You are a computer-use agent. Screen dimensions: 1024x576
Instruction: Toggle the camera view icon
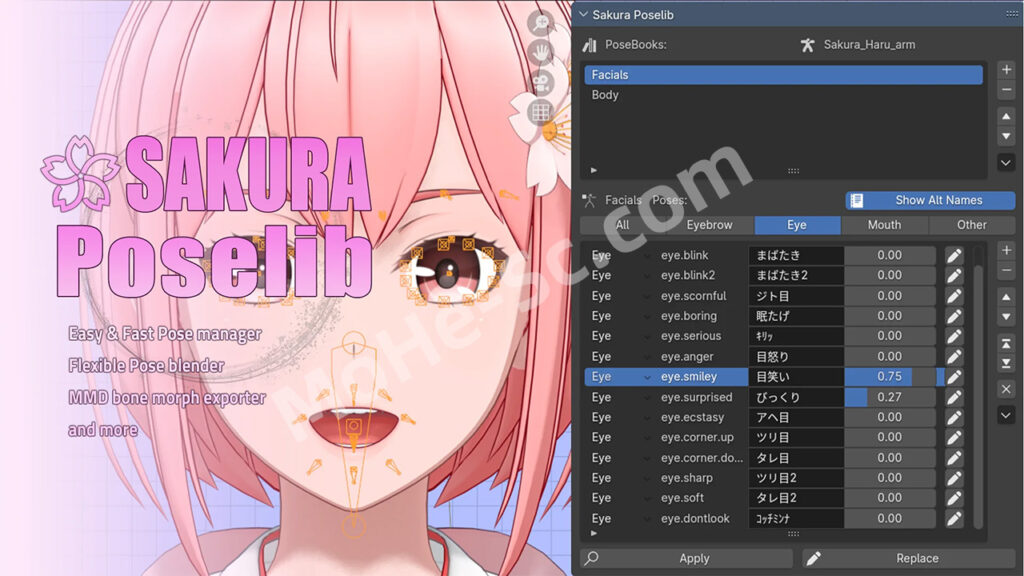click(542, 82)
